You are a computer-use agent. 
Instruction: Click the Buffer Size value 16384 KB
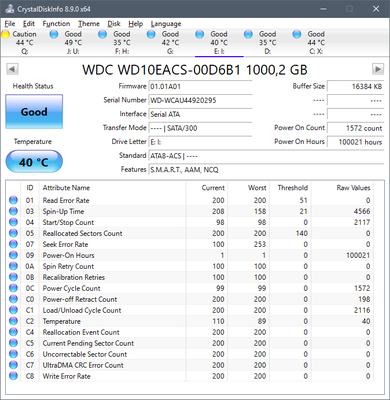click(355, 87)
